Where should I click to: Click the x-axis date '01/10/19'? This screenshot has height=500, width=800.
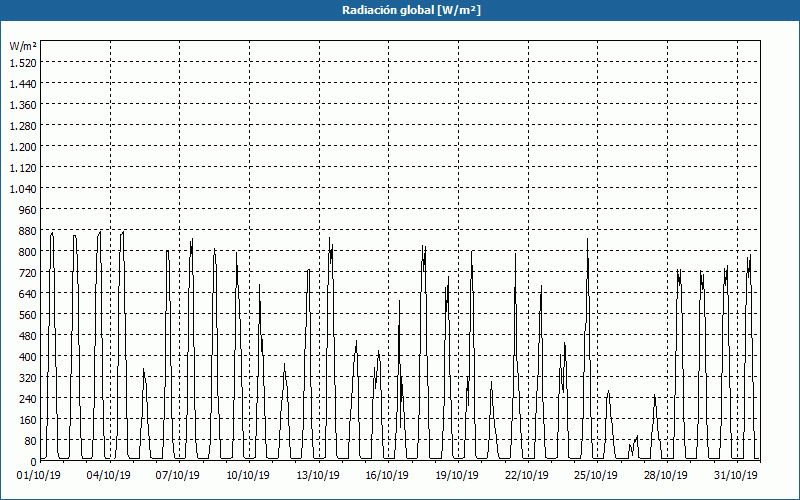(39, 476)
